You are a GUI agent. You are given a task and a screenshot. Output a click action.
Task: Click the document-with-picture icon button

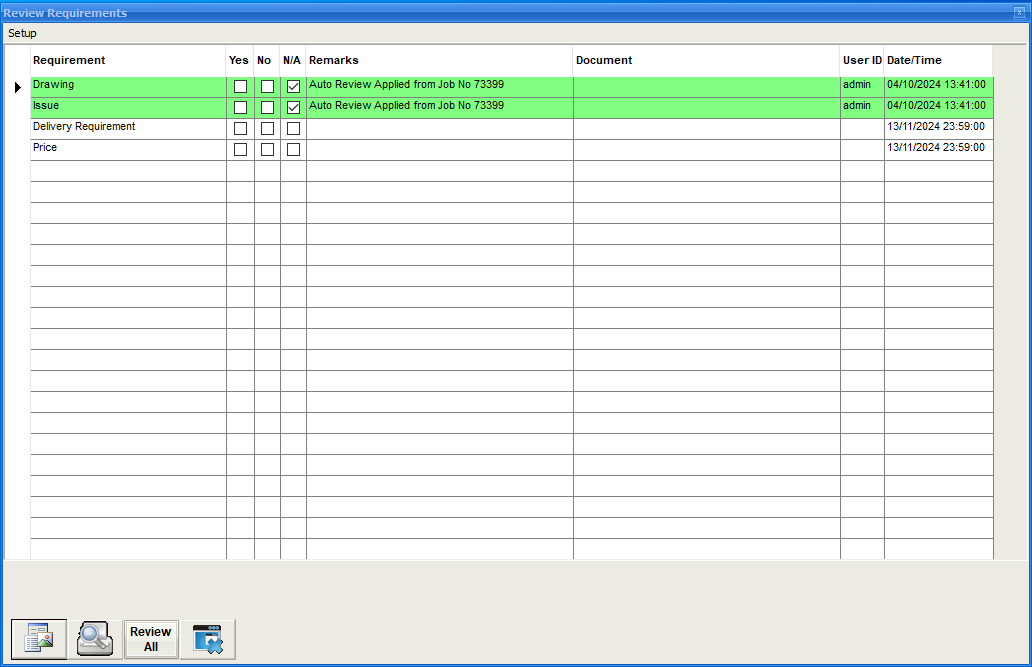coord(39,639)
